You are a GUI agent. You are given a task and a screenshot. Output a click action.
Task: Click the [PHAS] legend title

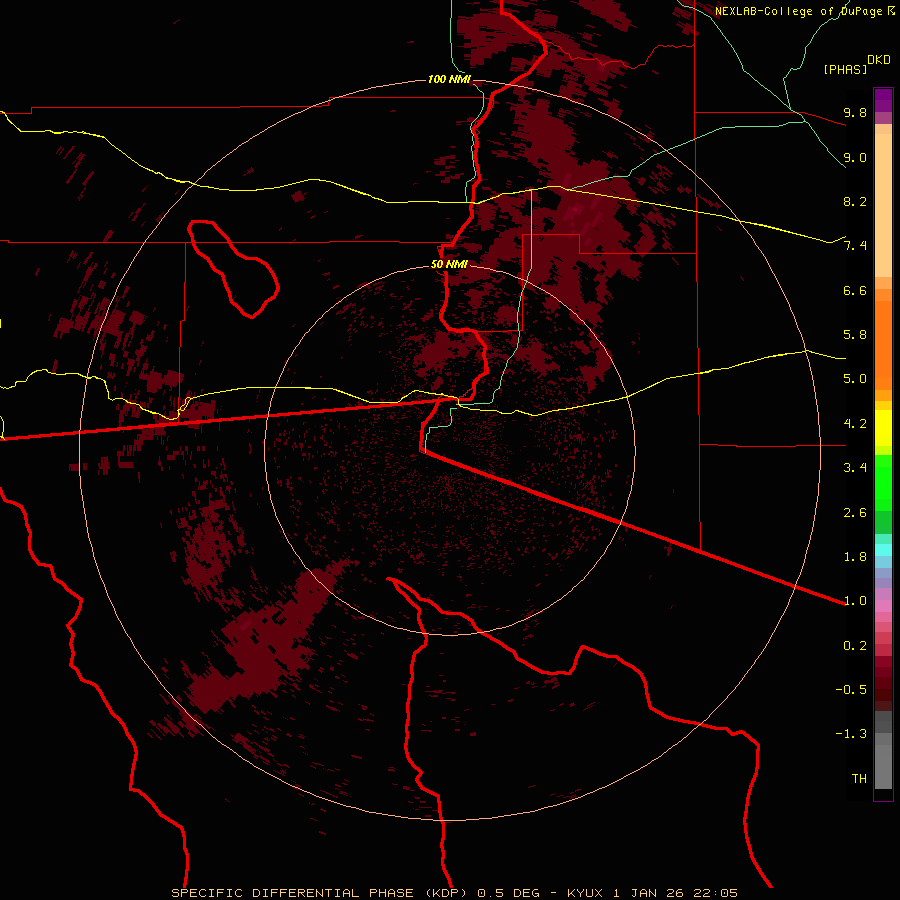pyautogui.click(x=845, y=69)
